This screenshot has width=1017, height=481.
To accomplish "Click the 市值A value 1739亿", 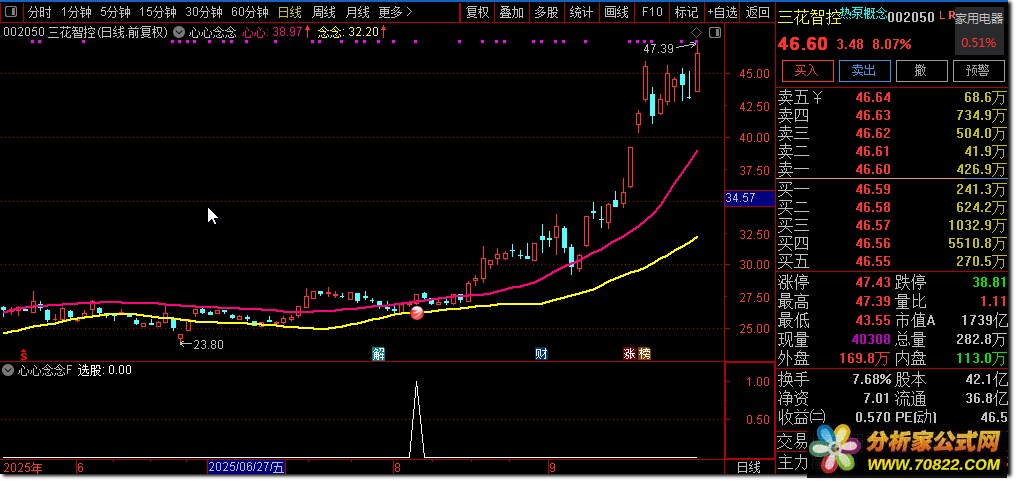I will (x=983, y=320).
